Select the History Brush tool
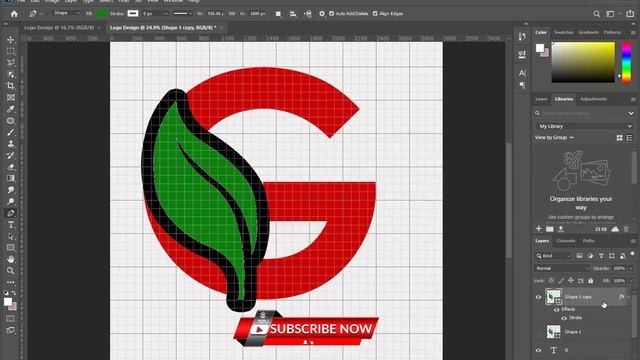The height and width of the screenshot is (360, 640). 11,155
